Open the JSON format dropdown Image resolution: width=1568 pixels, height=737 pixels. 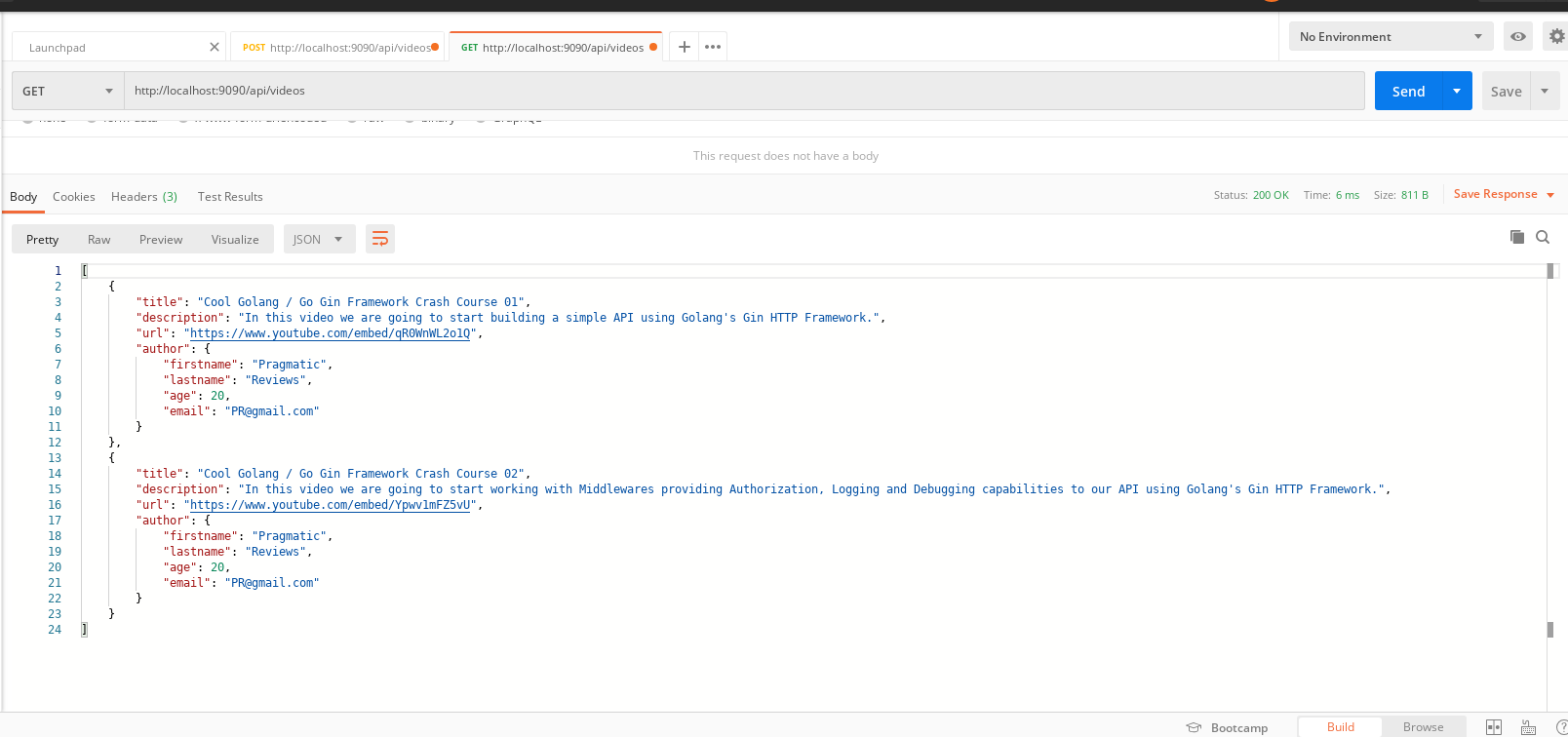318,239
